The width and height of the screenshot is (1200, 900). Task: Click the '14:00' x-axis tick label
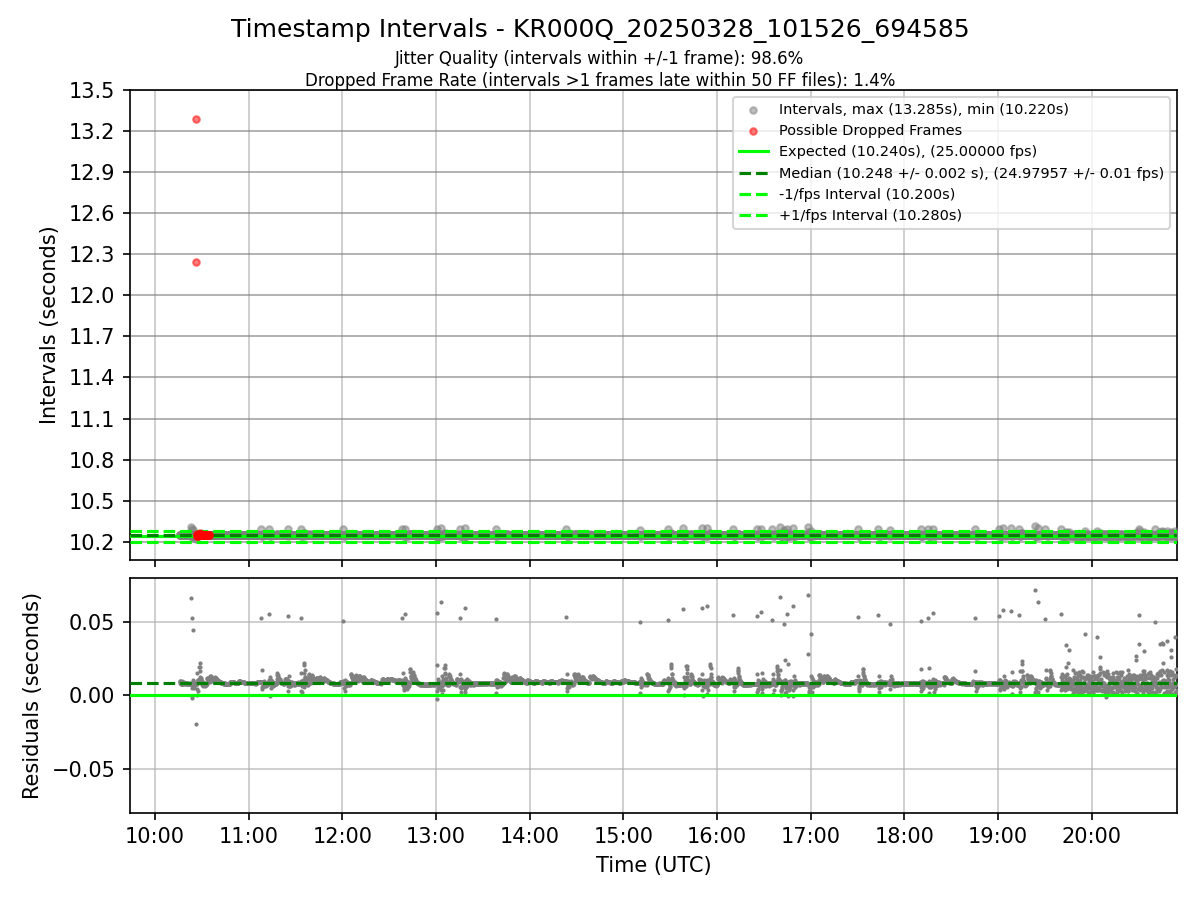(529, 834)
